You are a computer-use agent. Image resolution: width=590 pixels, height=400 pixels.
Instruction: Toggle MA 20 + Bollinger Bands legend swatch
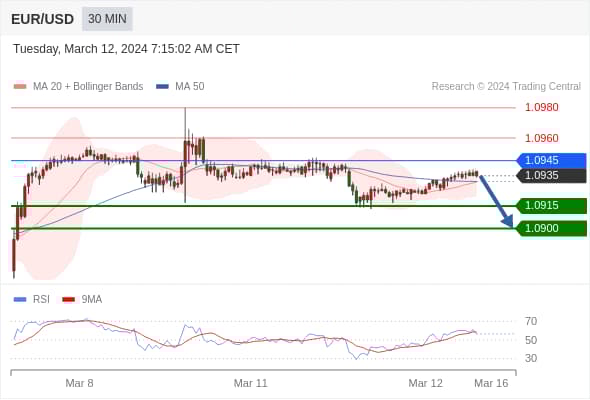point(20,87)
